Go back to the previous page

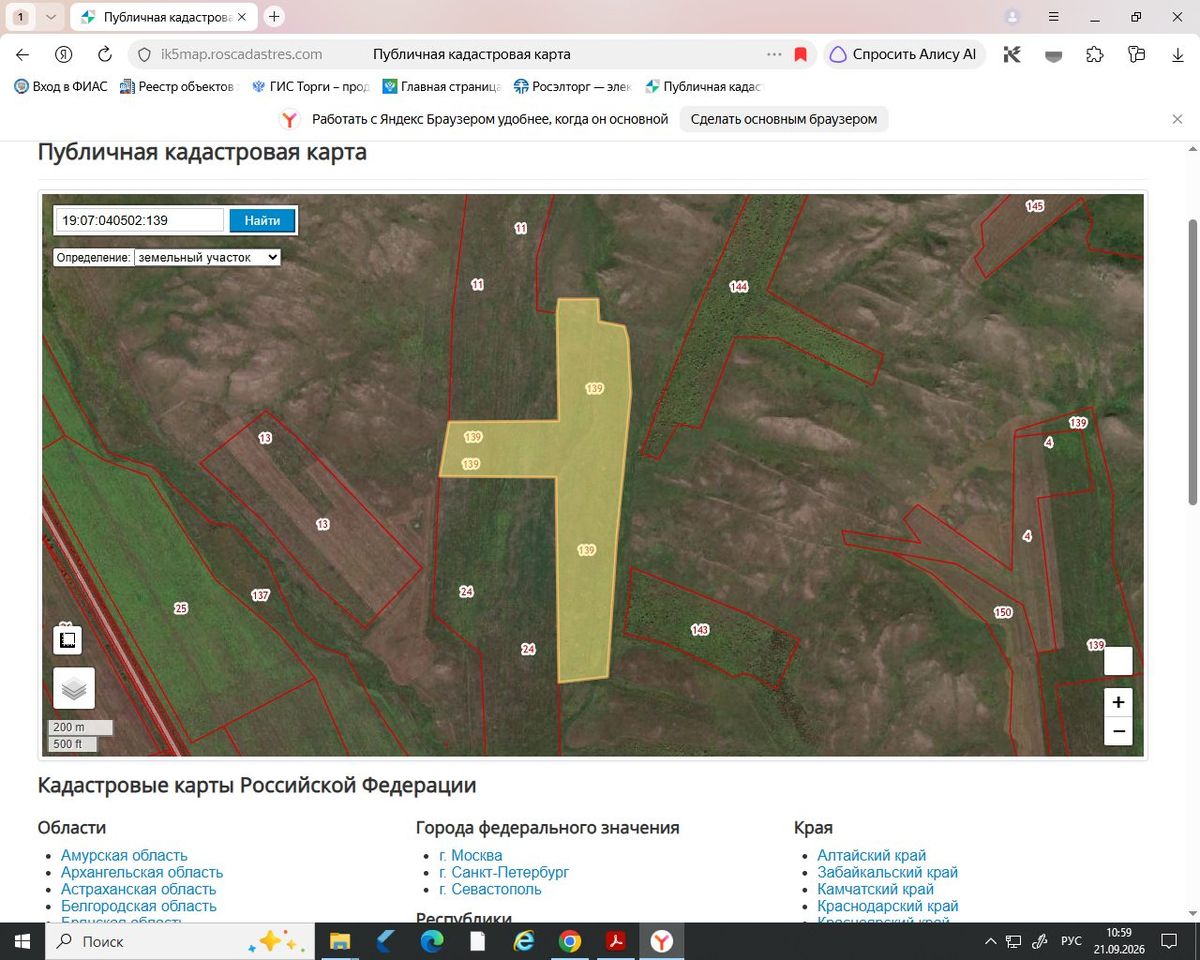(x=23, y=55)
